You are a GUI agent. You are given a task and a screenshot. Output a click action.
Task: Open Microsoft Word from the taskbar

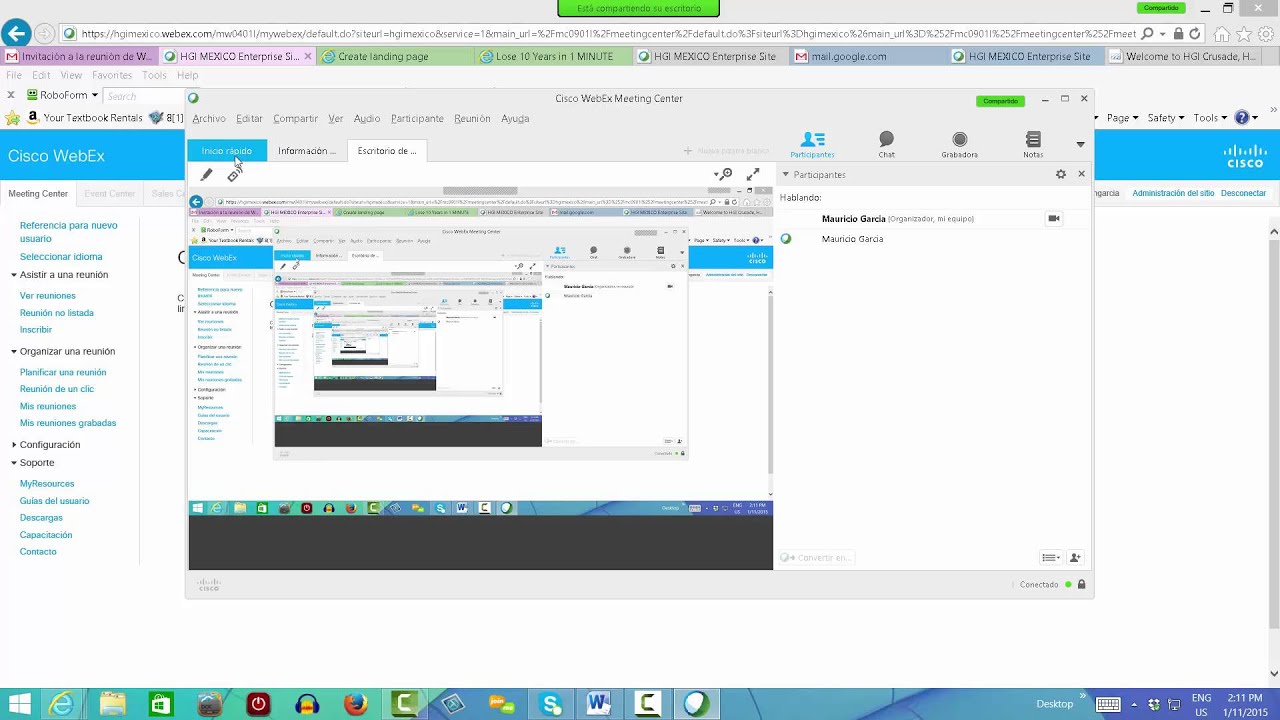click(x=599, y=704)
